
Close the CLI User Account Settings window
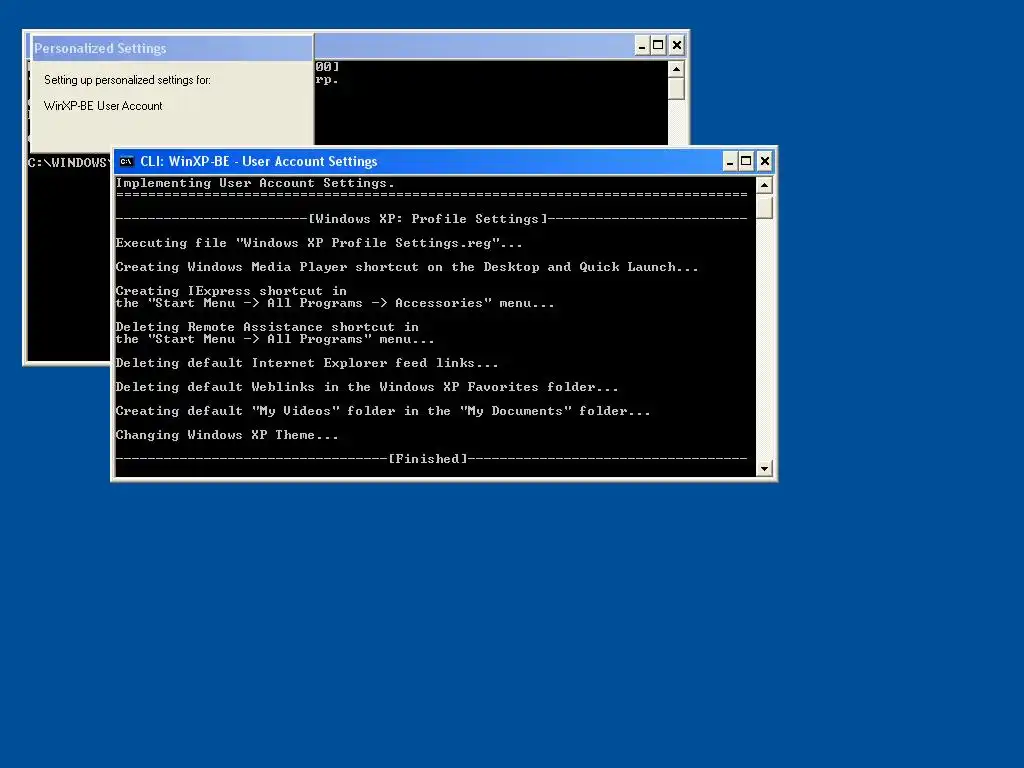point(765,161)
